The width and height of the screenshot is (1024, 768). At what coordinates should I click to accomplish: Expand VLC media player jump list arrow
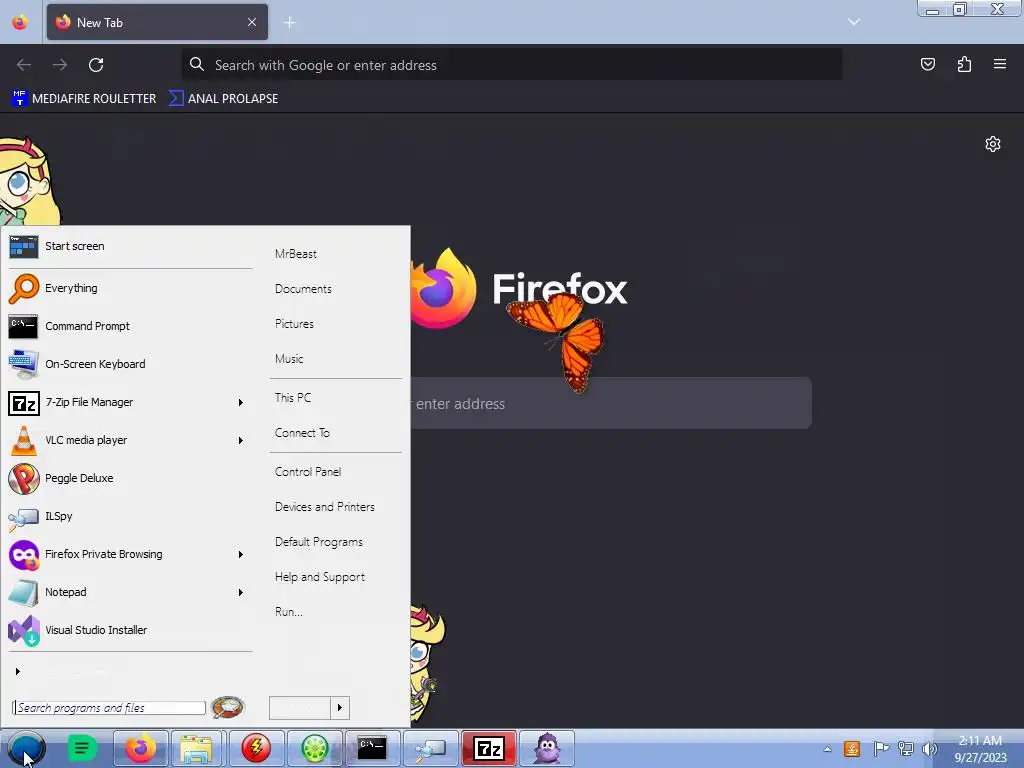click(x=241, y=440)
